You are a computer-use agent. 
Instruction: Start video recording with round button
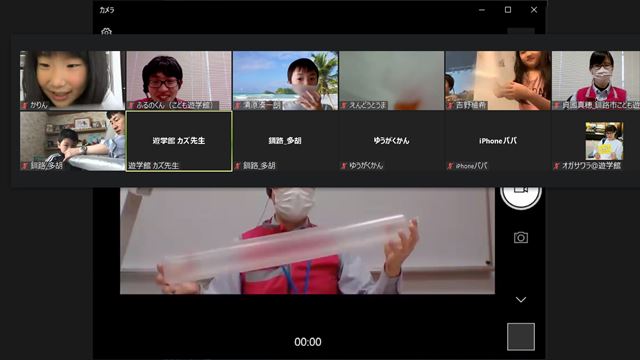point(521,198)
